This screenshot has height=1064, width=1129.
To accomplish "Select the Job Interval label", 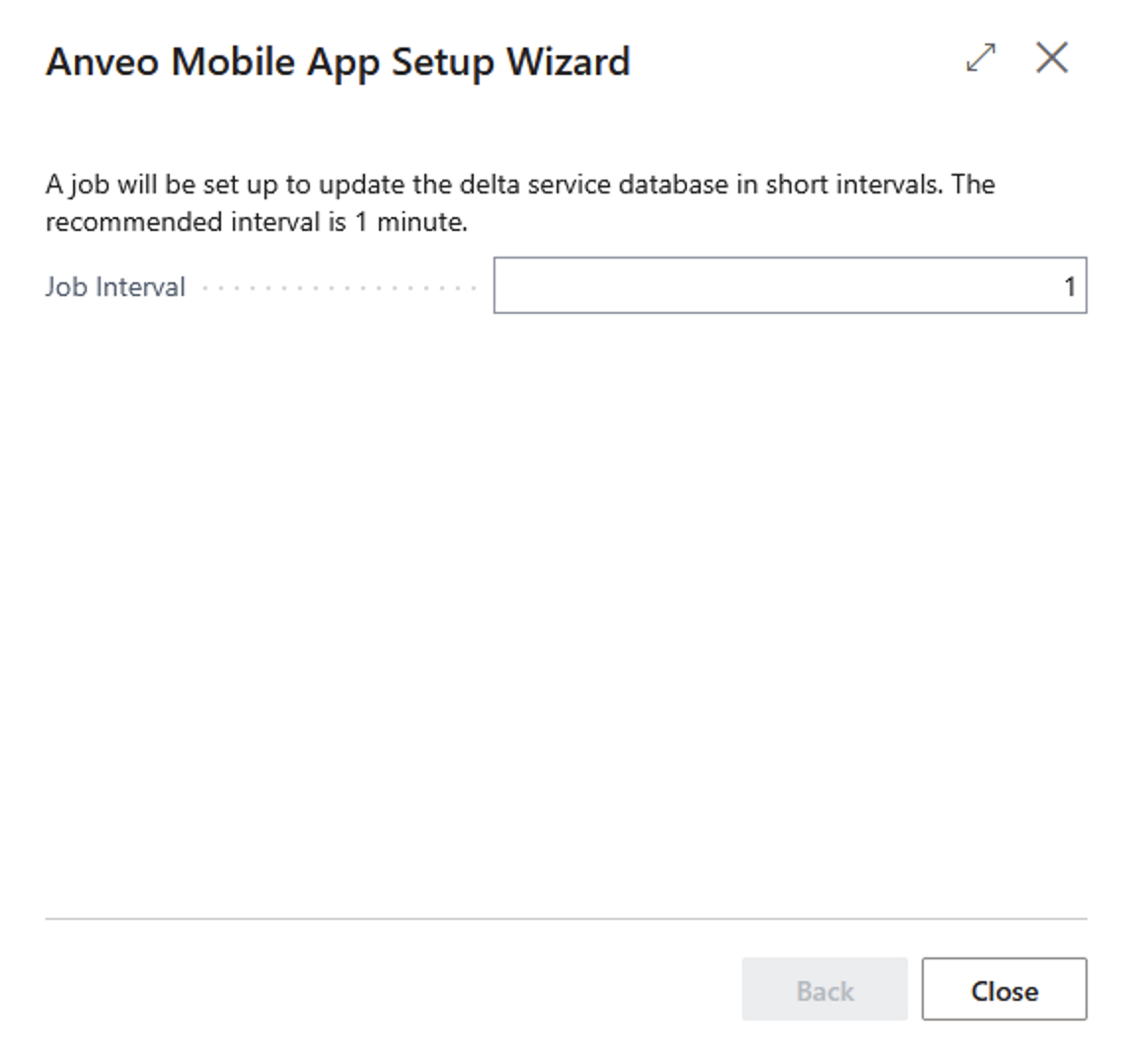I will (x=115, y=286).
